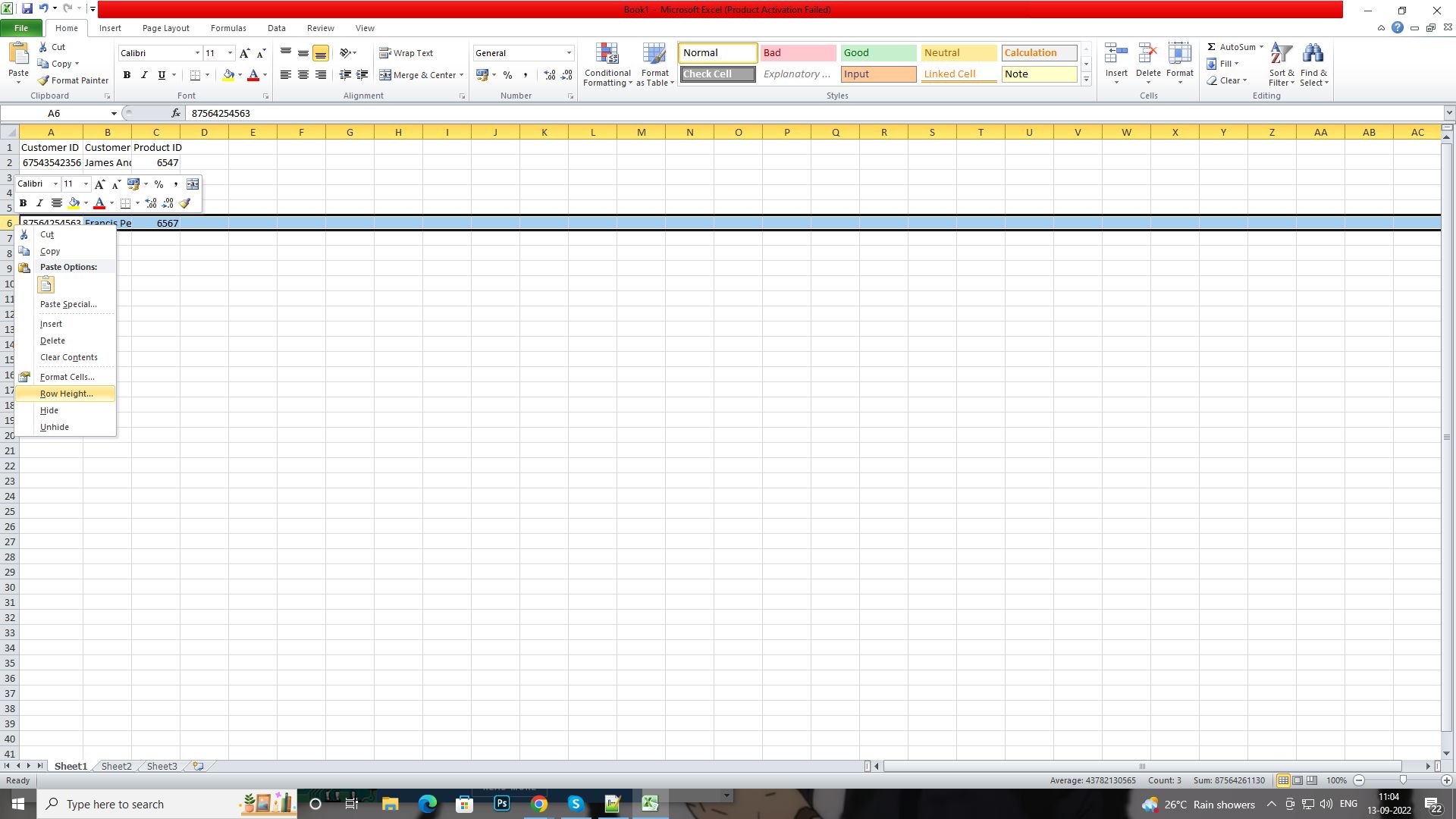
Task: Open the font size dropdown
Action: pos(229,53)
